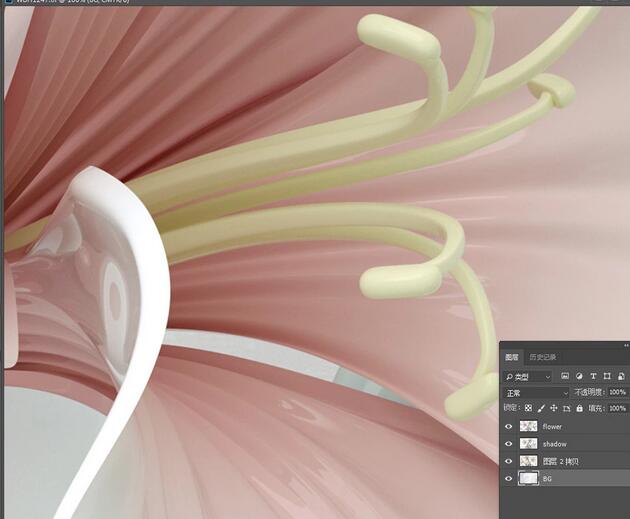Click the lock position move icon
This screenshot has width=630, height=519.
click(x=555, y=409)
